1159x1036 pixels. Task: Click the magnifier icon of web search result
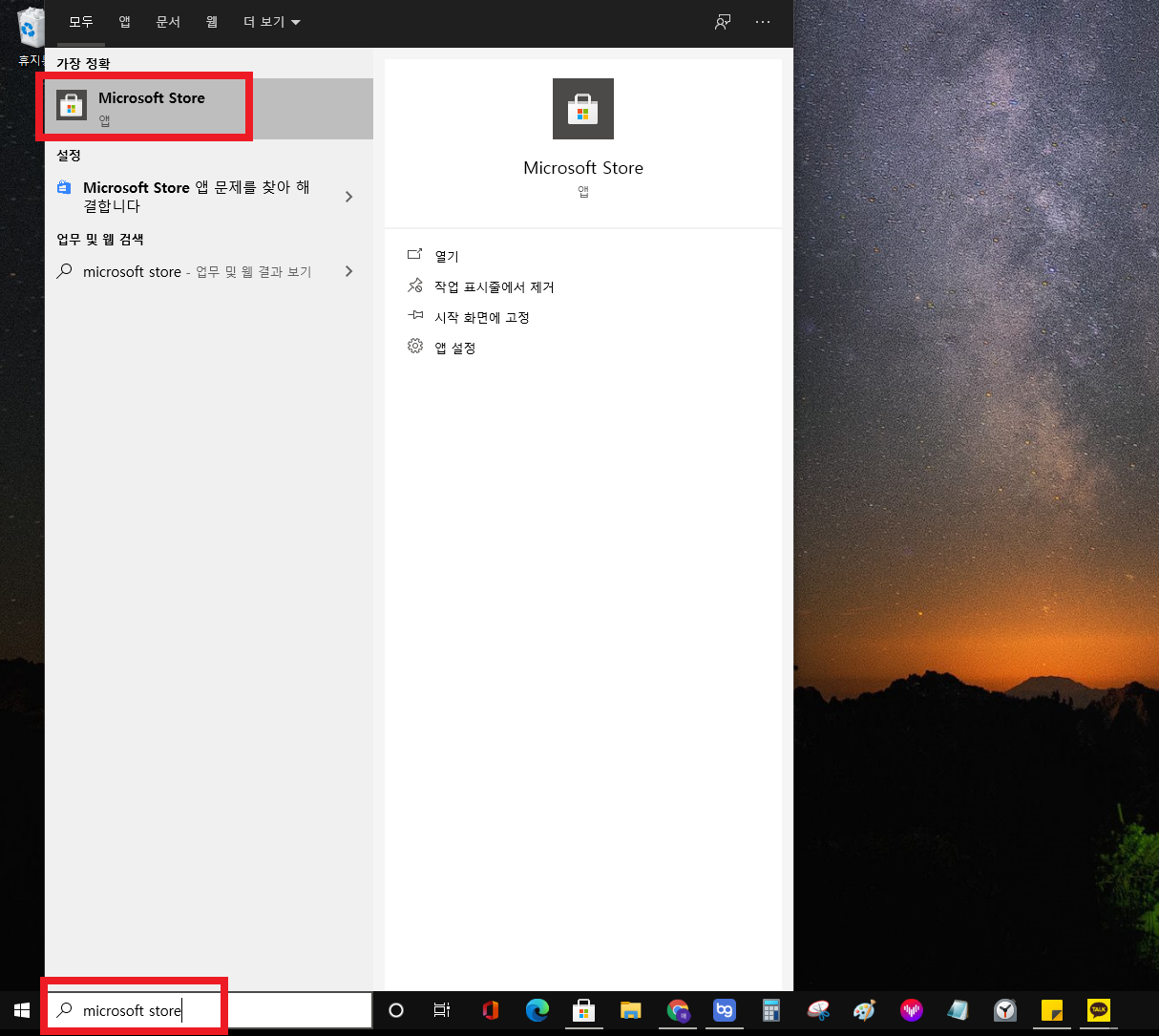tap(64, 271)
